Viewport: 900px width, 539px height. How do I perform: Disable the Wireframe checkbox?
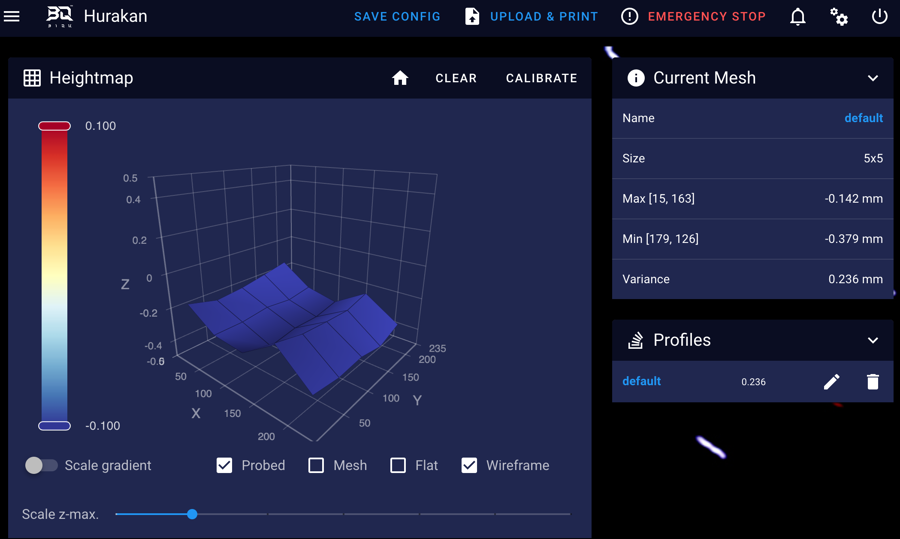coord(469,465)
